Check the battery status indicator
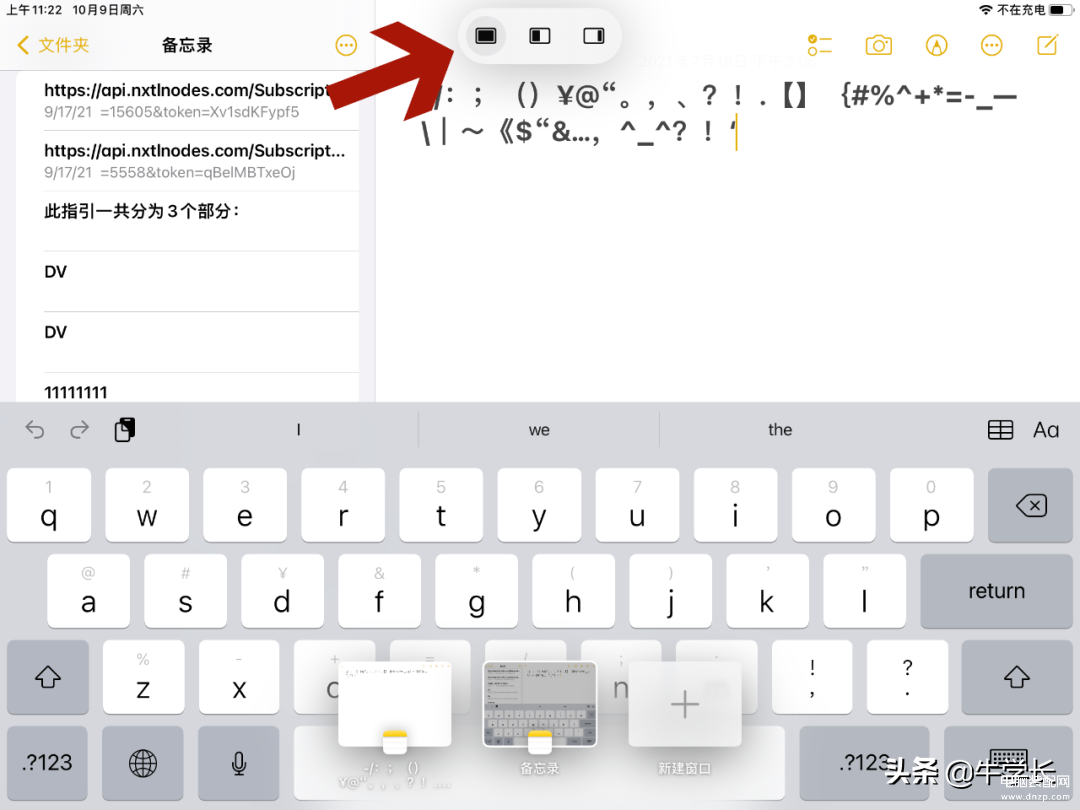Screen dimensions: 1080x810 [1061, 10]
